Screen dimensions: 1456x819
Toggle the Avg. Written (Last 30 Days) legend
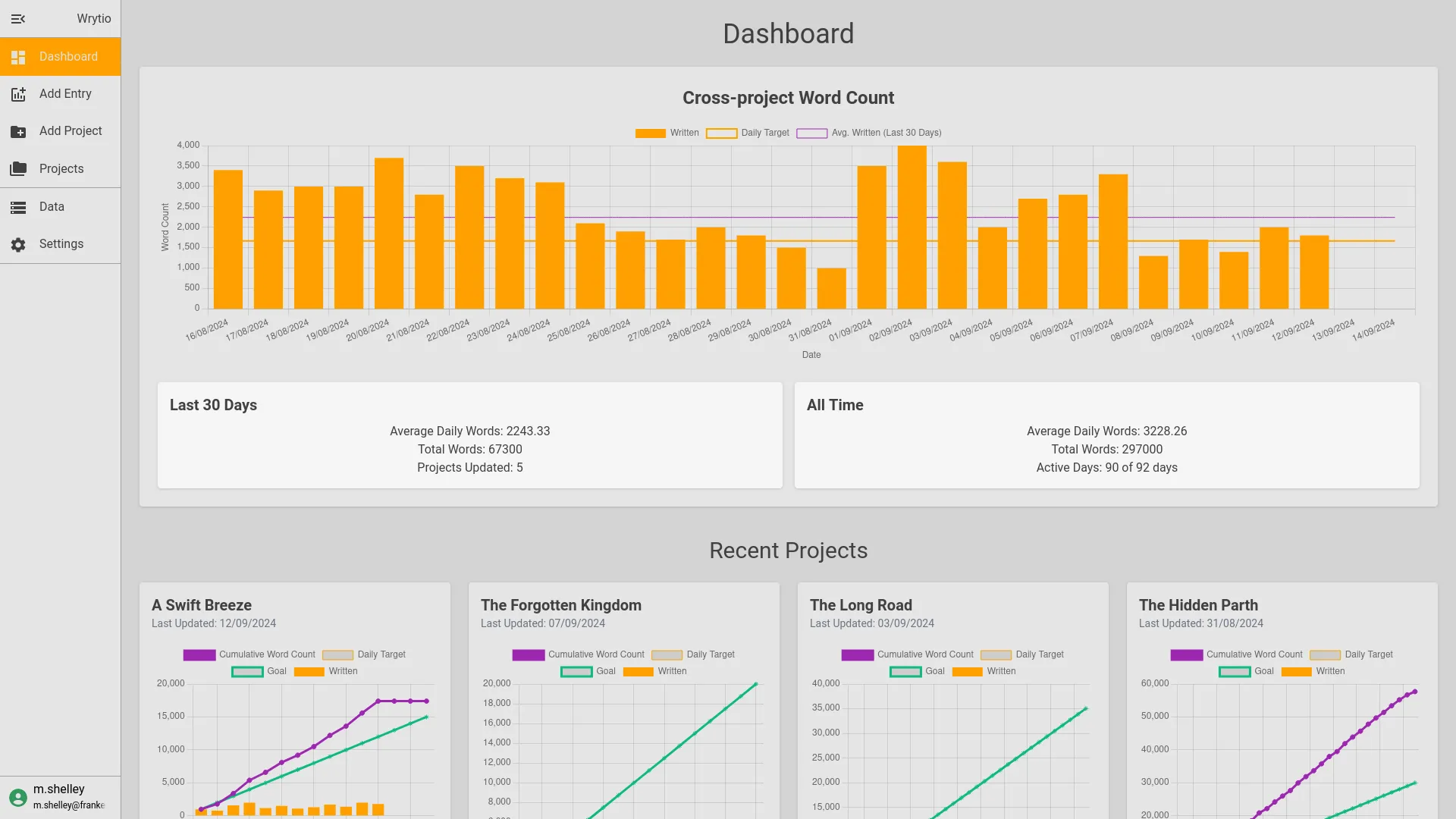click(x=869, y=133)
